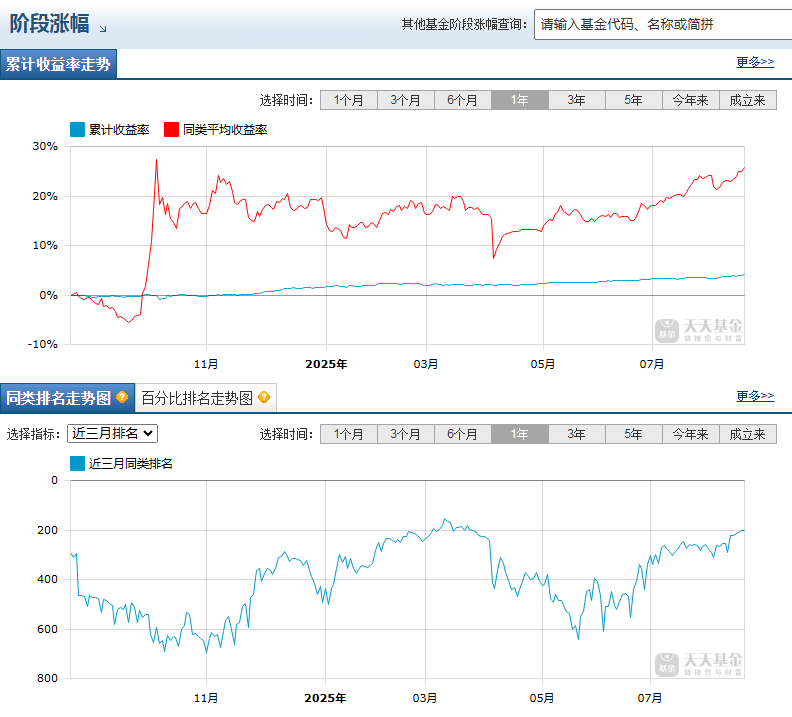Click the help icon beside 同类排名走势图 tab
The height and width of the screenshot is (717, 792).
[x=122, y=397]
